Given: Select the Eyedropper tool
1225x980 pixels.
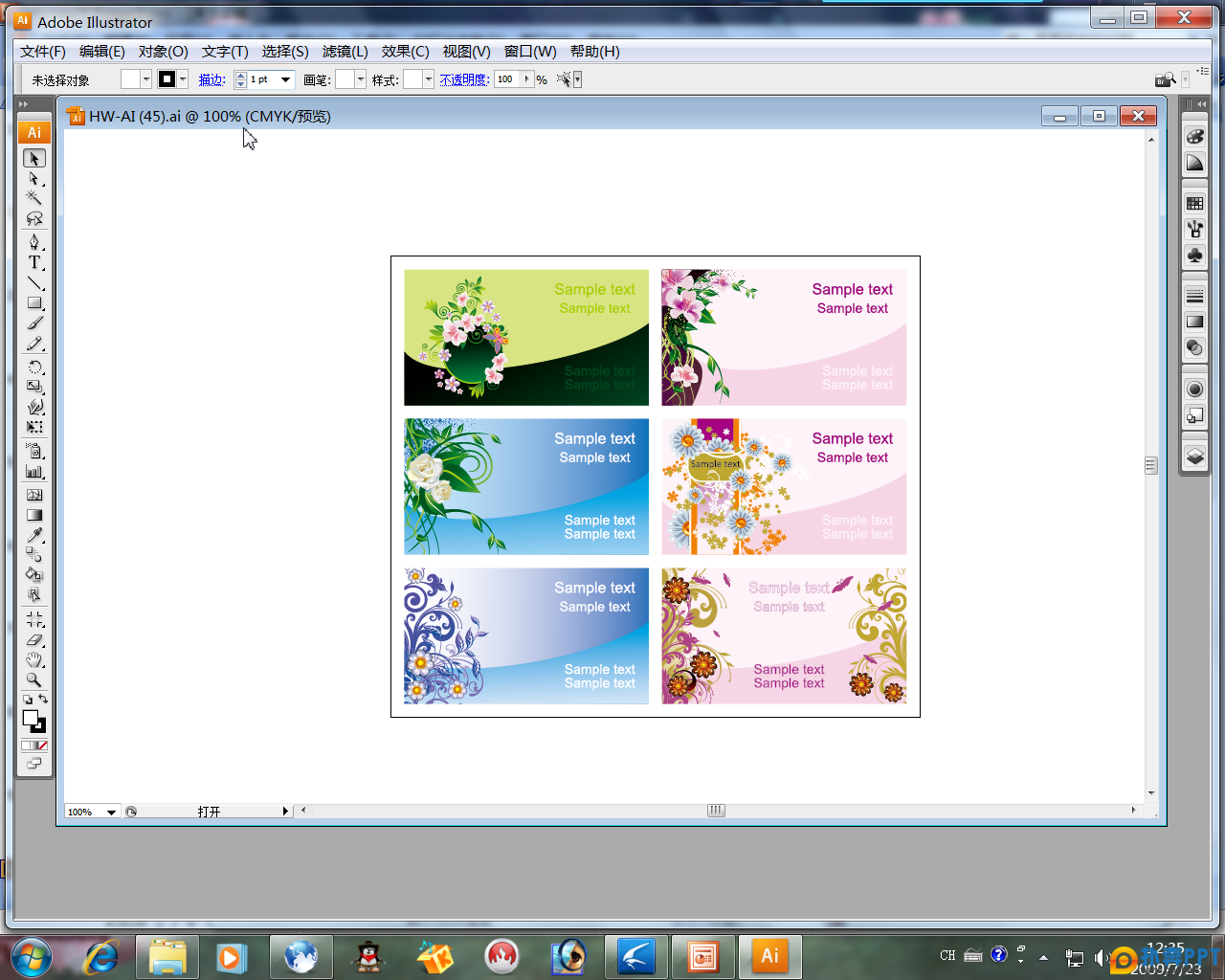Looking at the screenshot, I should pyautogui.click(x=34, y=535).
